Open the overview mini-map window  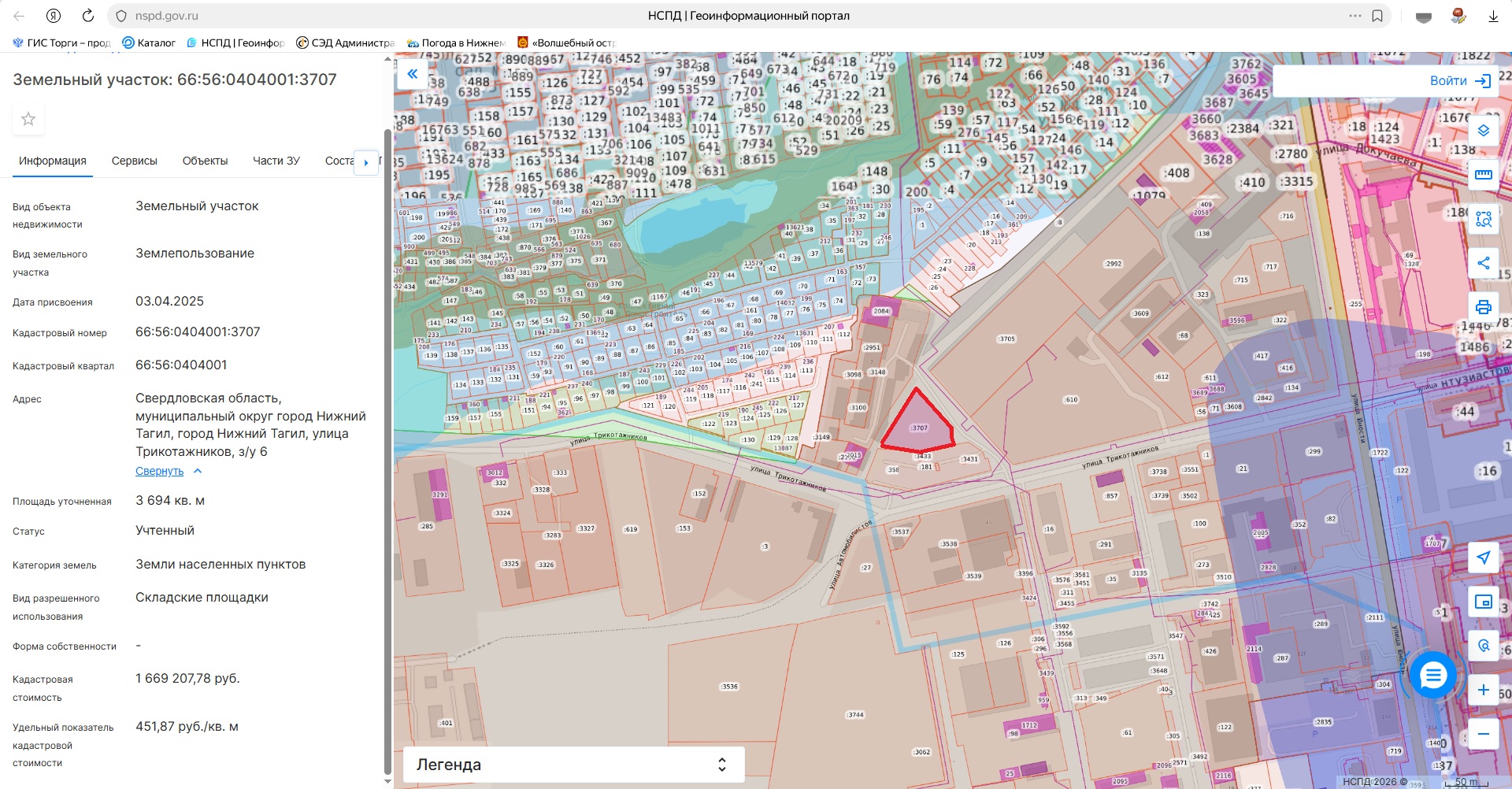pos(1483,602)
